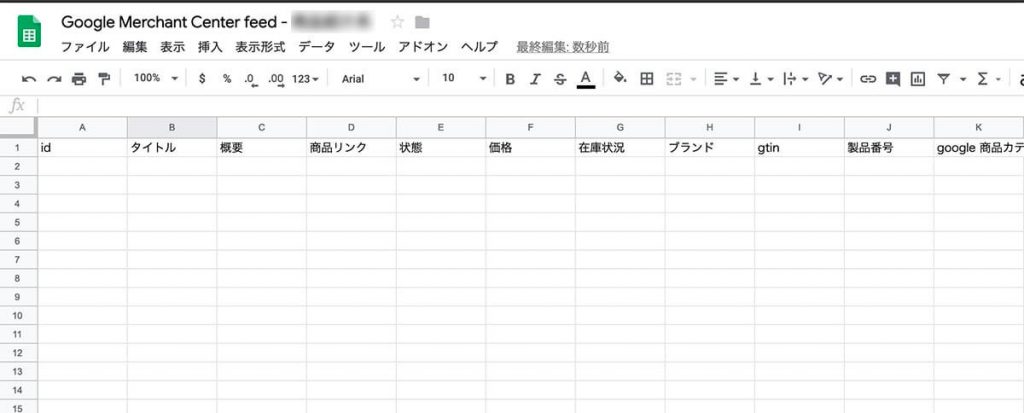Open horizontal align dropdown
Image resolution: width=1024 pixels, height=413 pixels.
pyautogui.click(x=726, y=79)
